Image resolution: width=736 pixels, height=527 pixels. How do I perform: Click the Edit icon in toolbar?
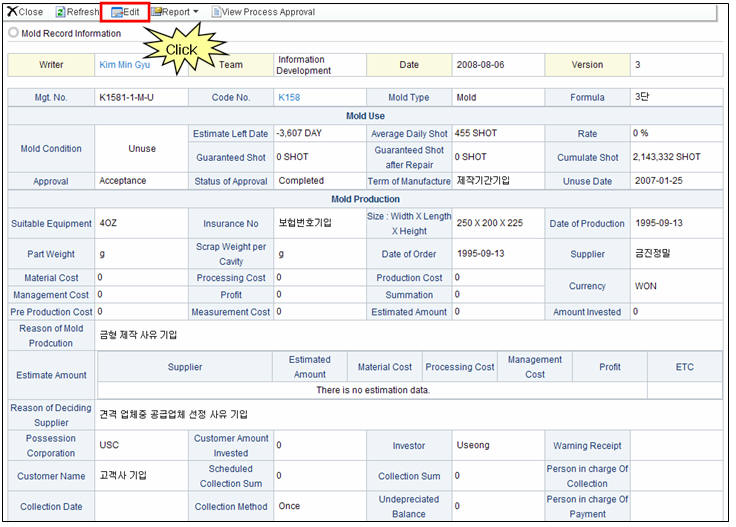point(115,12)
